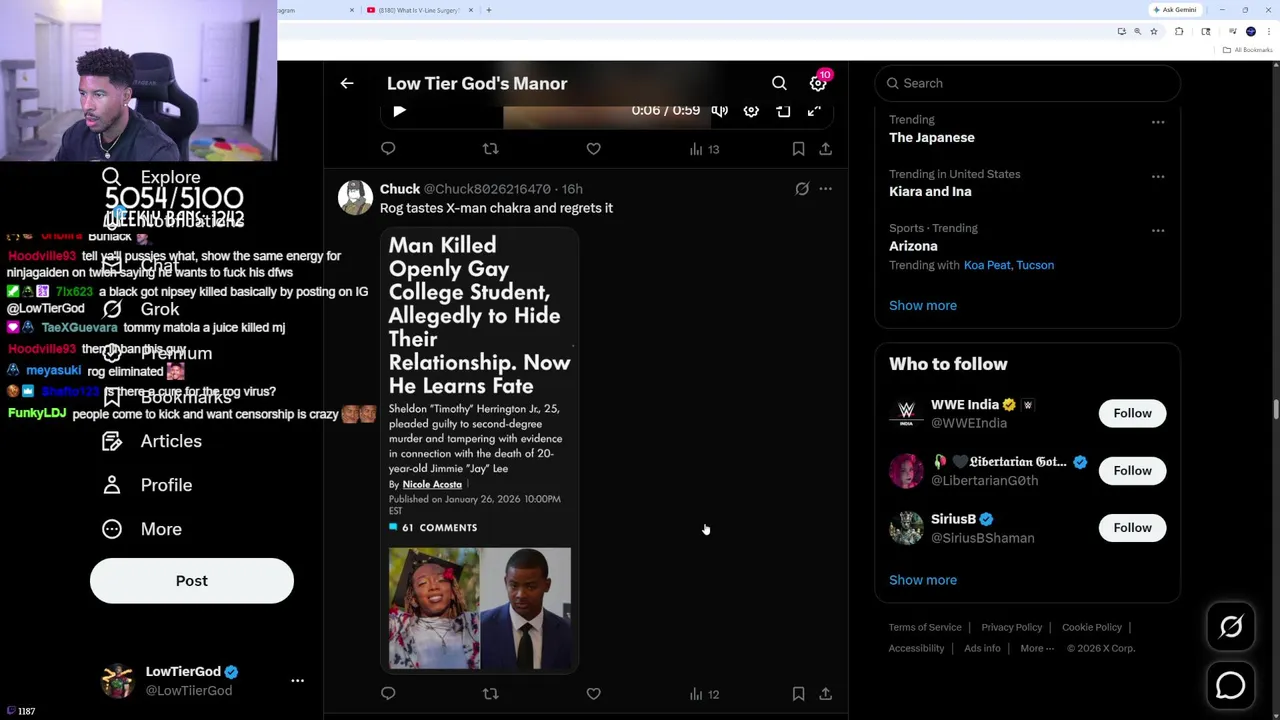Bookmark Chuck's post
The height and width of the screenshot is (720, 1280).
(x=798, y=694)
